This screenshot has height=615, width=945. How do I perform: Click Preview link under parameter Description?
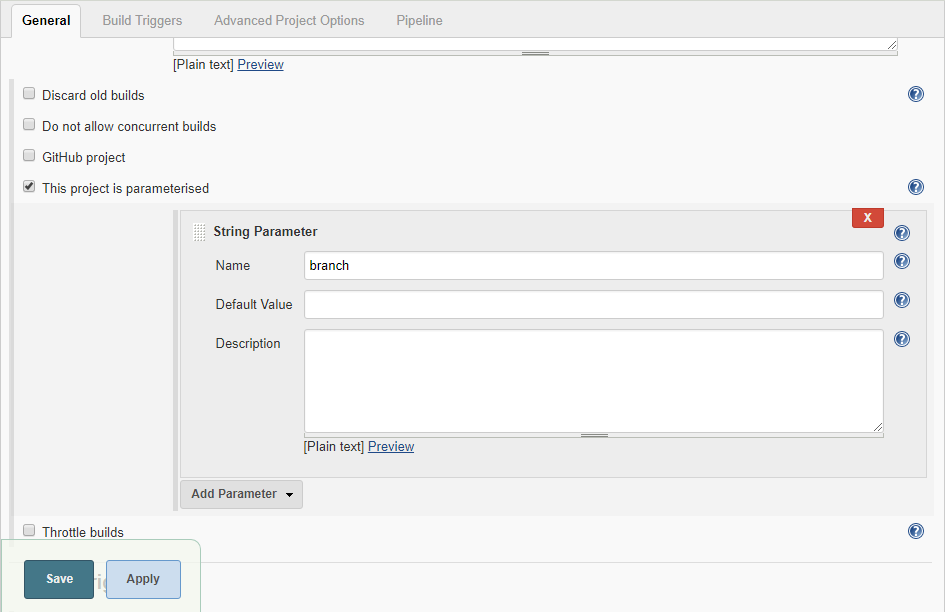tap(391, 447)
